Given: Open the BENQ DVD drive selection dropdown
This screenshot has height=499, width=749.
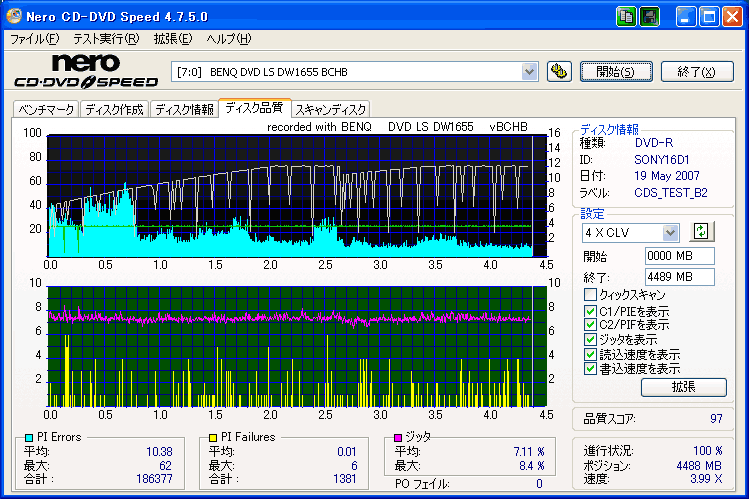Looking at the screenshot, I should 530,71.
